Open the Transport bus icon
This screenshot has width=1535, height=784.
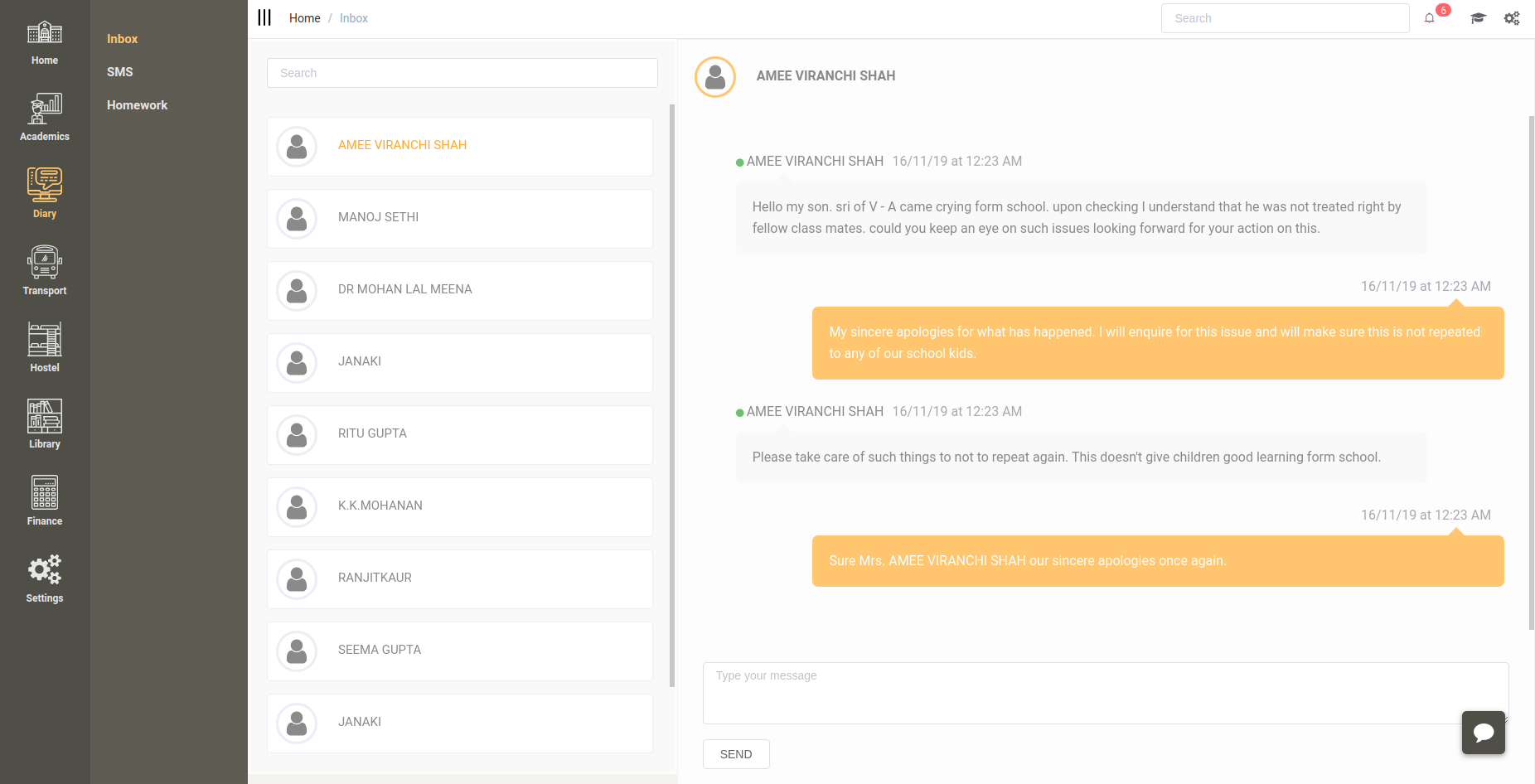(45, 263)
